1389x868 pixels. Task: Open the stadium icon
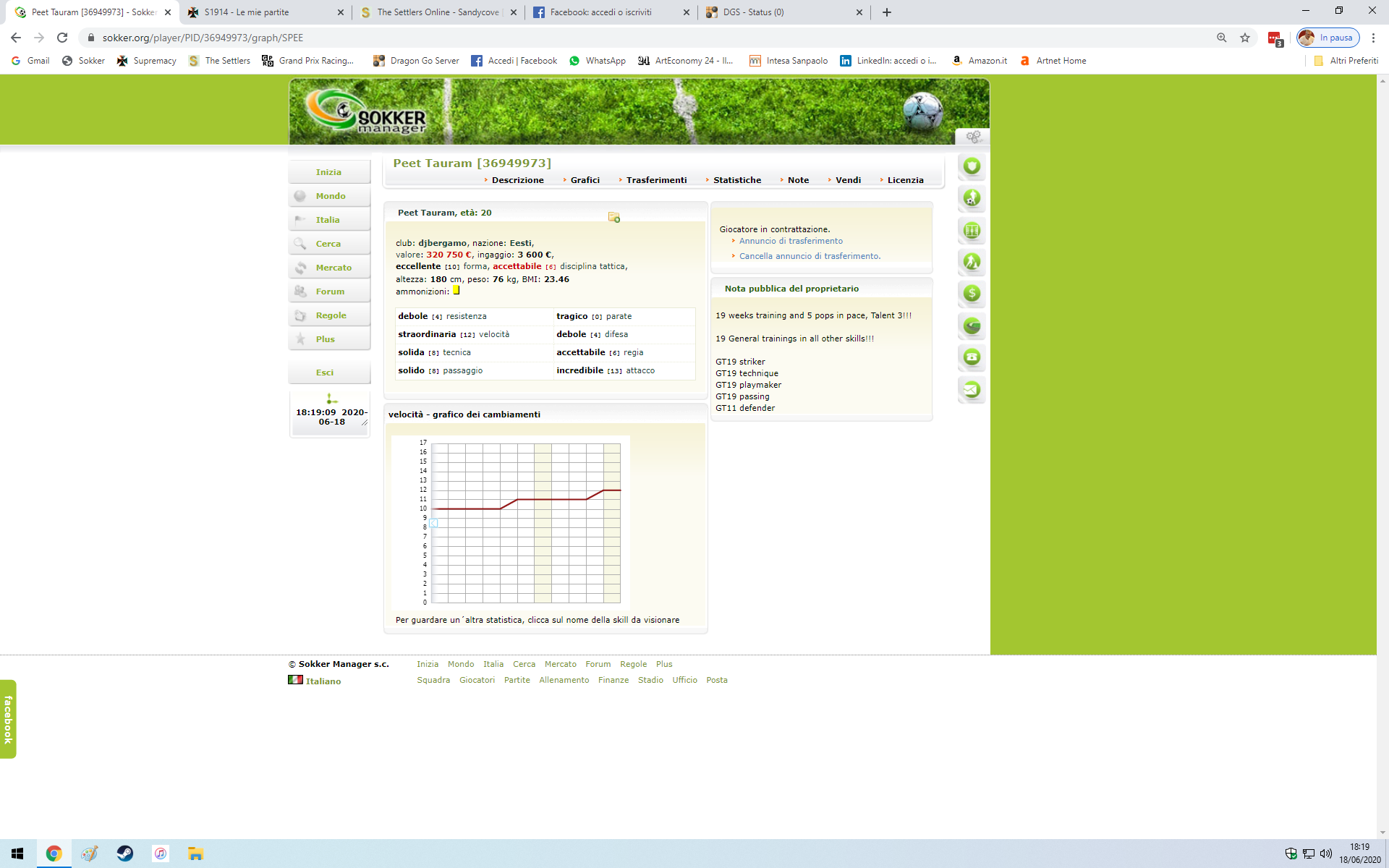pos(972,325)
